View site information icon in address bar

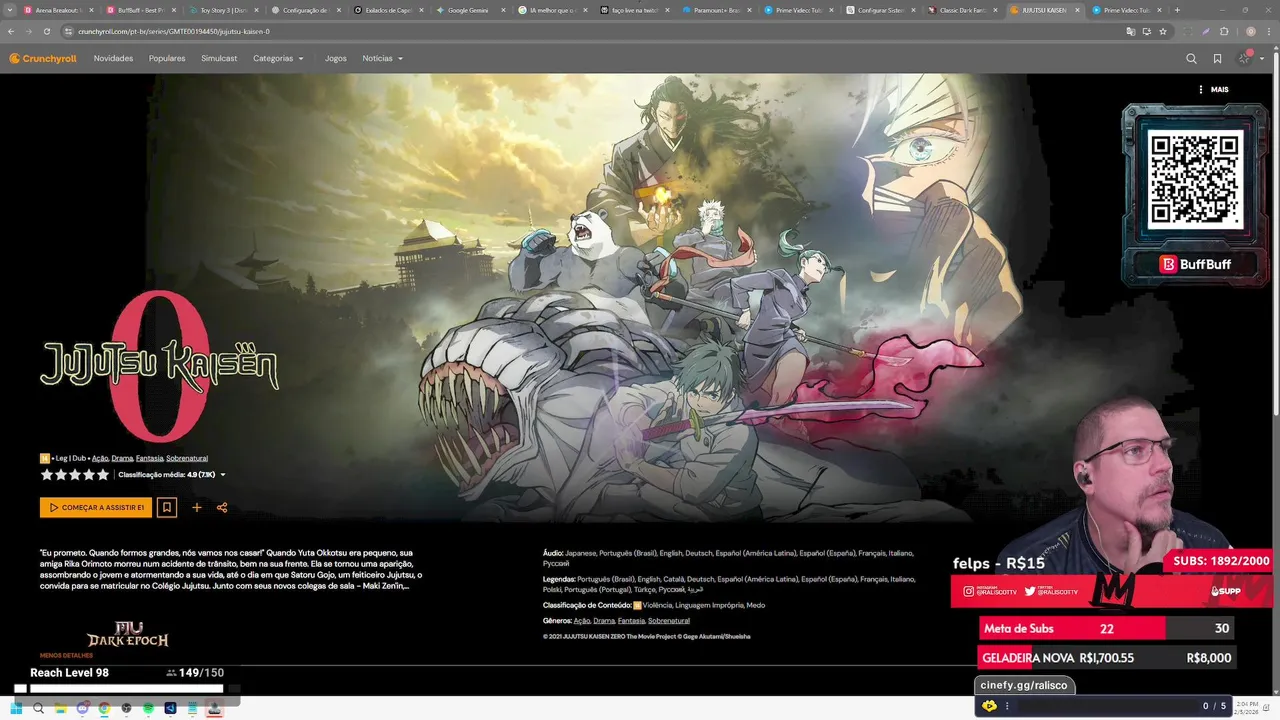68,31
